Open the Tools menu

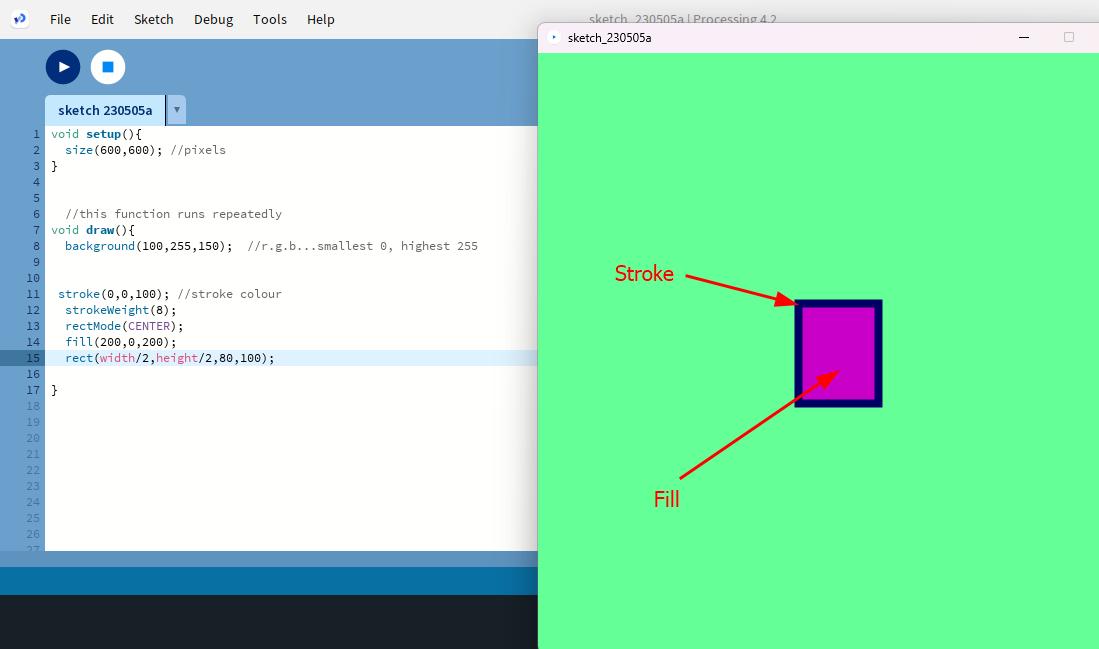[269, 19]
